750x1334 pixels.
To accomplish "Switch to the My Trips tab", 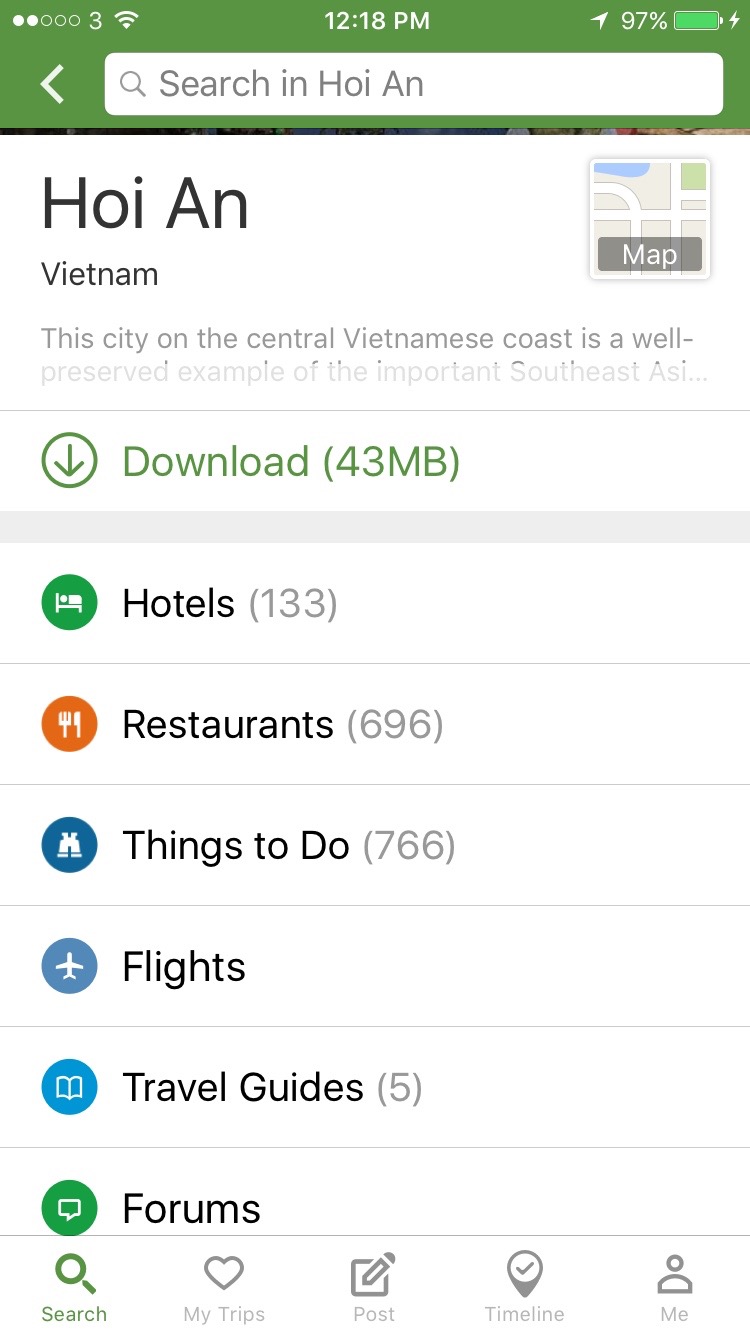I will coord(224,1288).
